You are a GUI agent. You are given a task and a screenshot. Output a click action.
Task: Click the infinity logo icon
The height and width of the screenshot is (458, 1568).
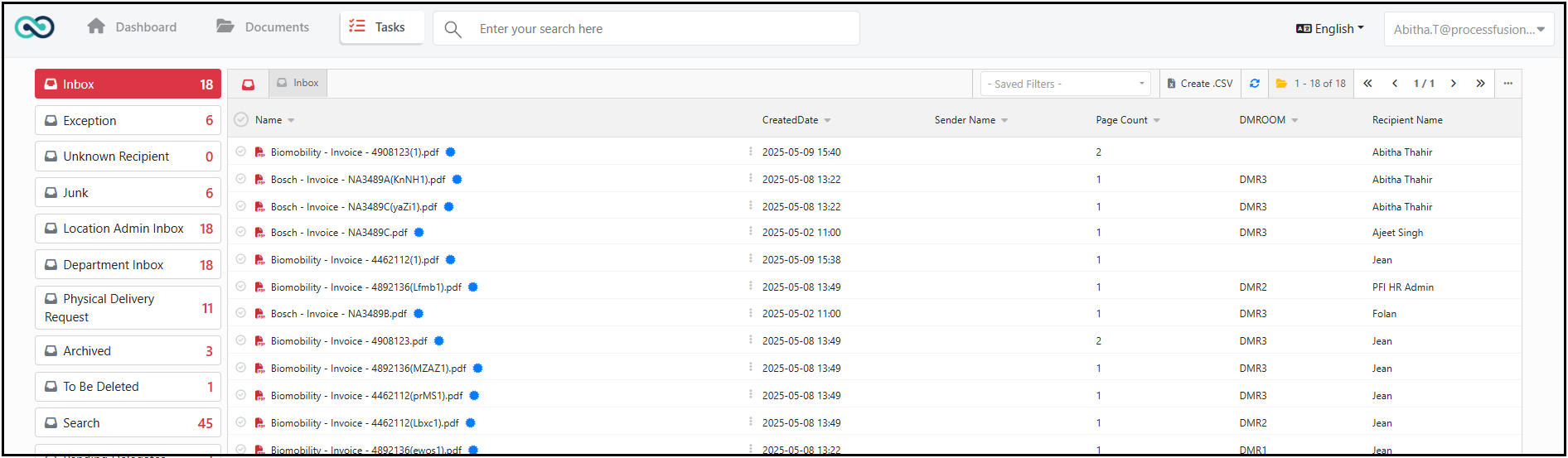[35, 27]
